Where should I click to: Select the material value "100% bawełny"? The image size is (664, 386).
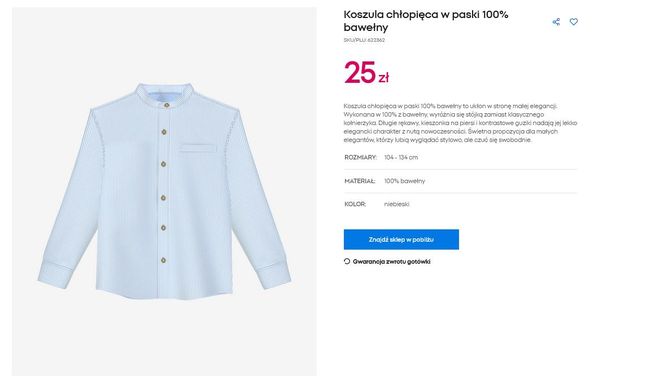[x=404, y=181]
